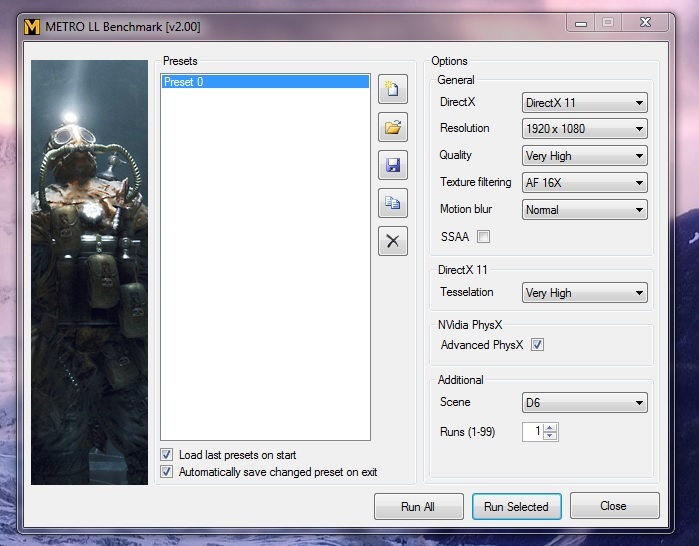
Task: Click the new preset icon
Action: point(393,90)
